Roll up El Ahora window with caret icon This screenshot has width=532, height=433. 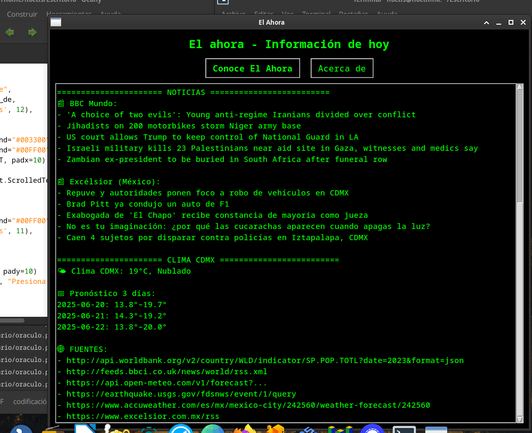pyautogui.click(x=486, y=23)
